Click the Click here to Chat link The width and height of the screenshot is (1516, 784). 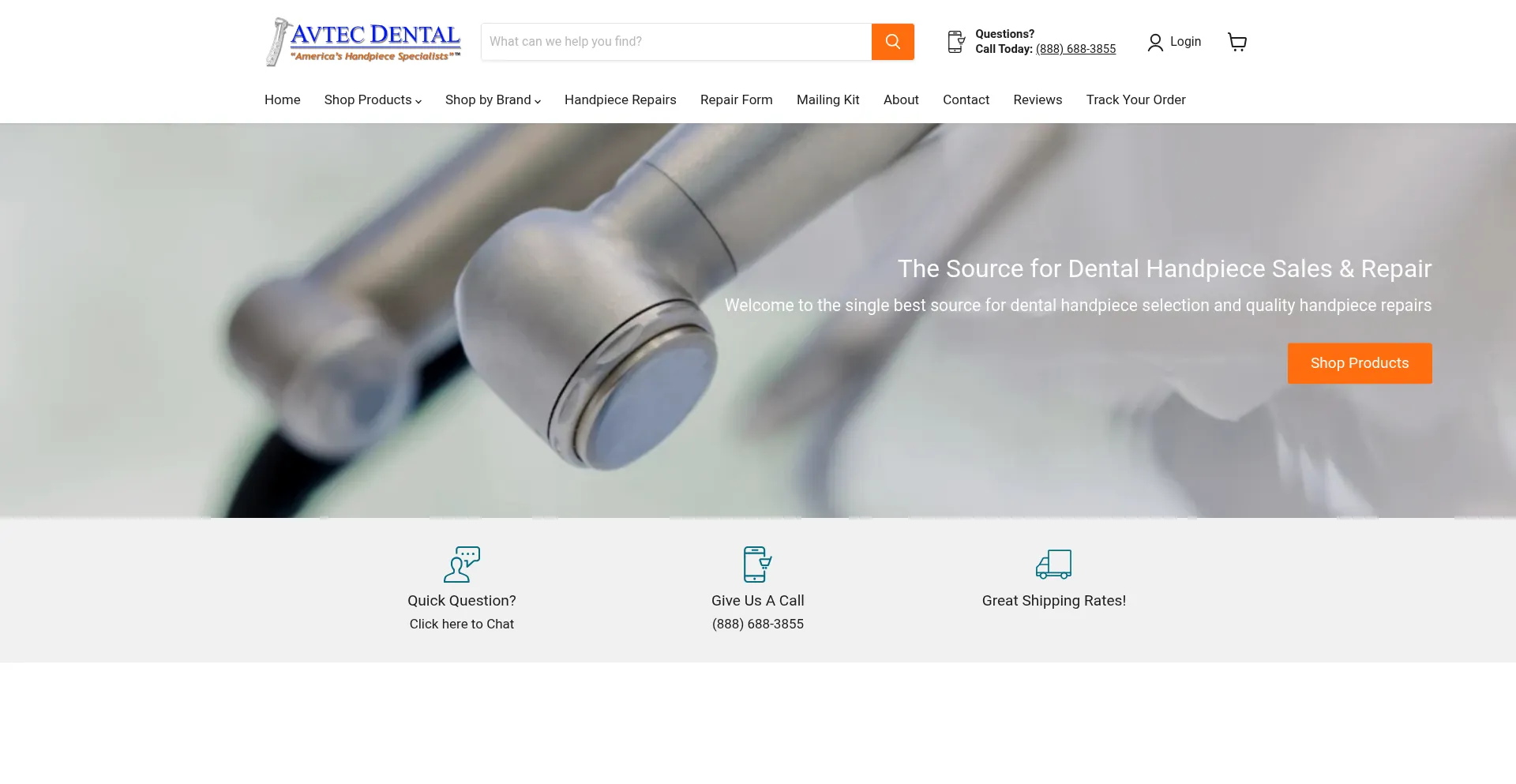click(x=462, y=624)
